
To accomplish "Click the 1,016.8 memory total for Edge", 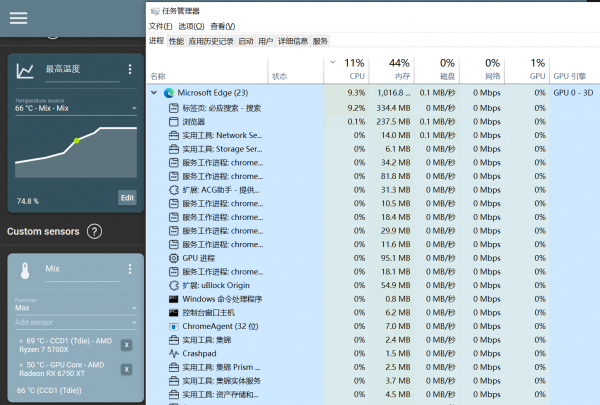I will click(x=393, y=93).
